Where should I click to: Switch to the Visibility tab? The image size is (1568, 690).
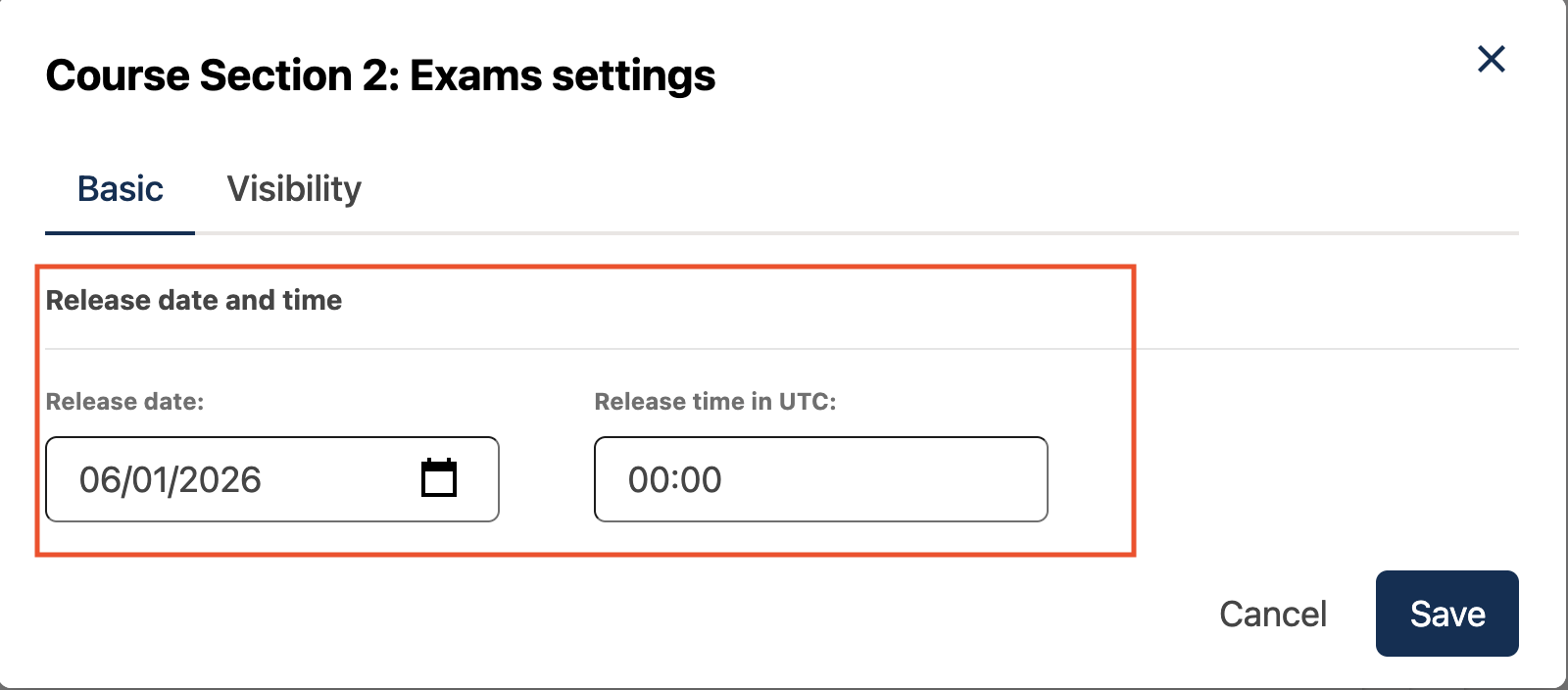tap(294, 189)
